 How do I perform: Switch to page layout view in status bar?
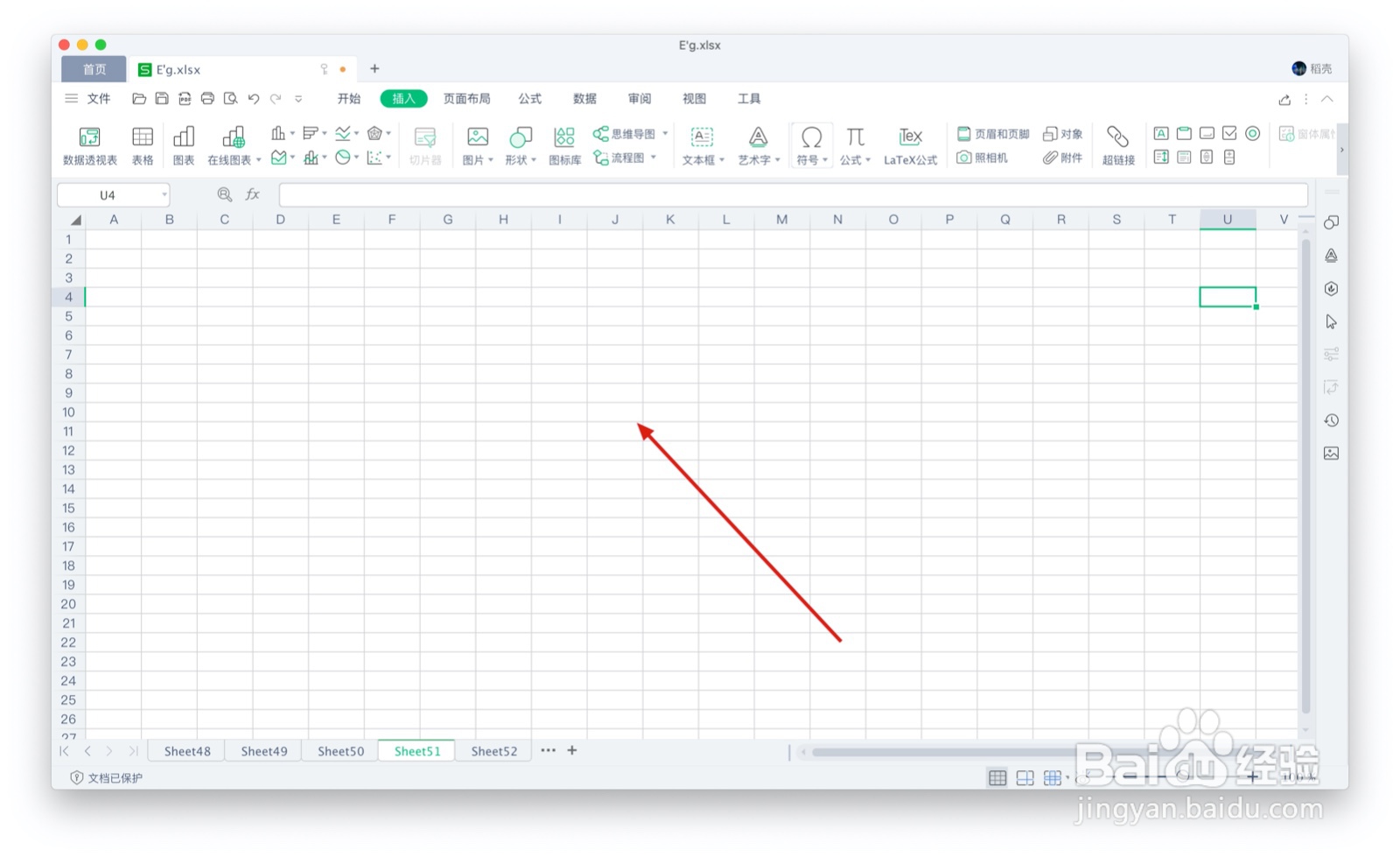click(x=1025, y=777)
